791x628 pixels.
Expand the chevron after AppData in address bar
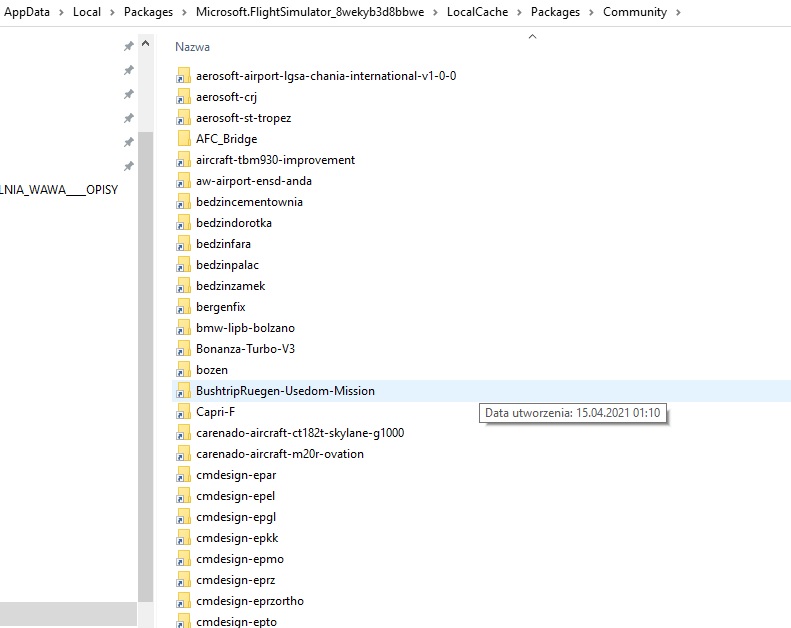coord(62,13)
